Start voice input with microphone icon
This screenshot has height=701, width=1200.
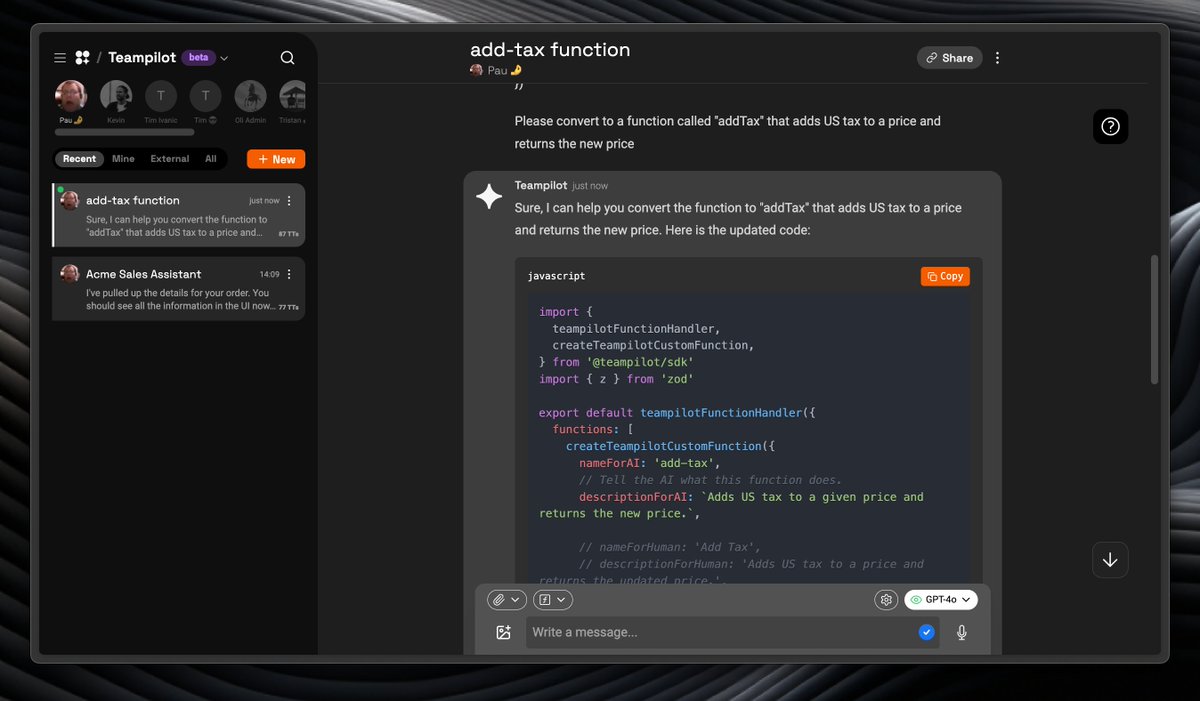961,632
